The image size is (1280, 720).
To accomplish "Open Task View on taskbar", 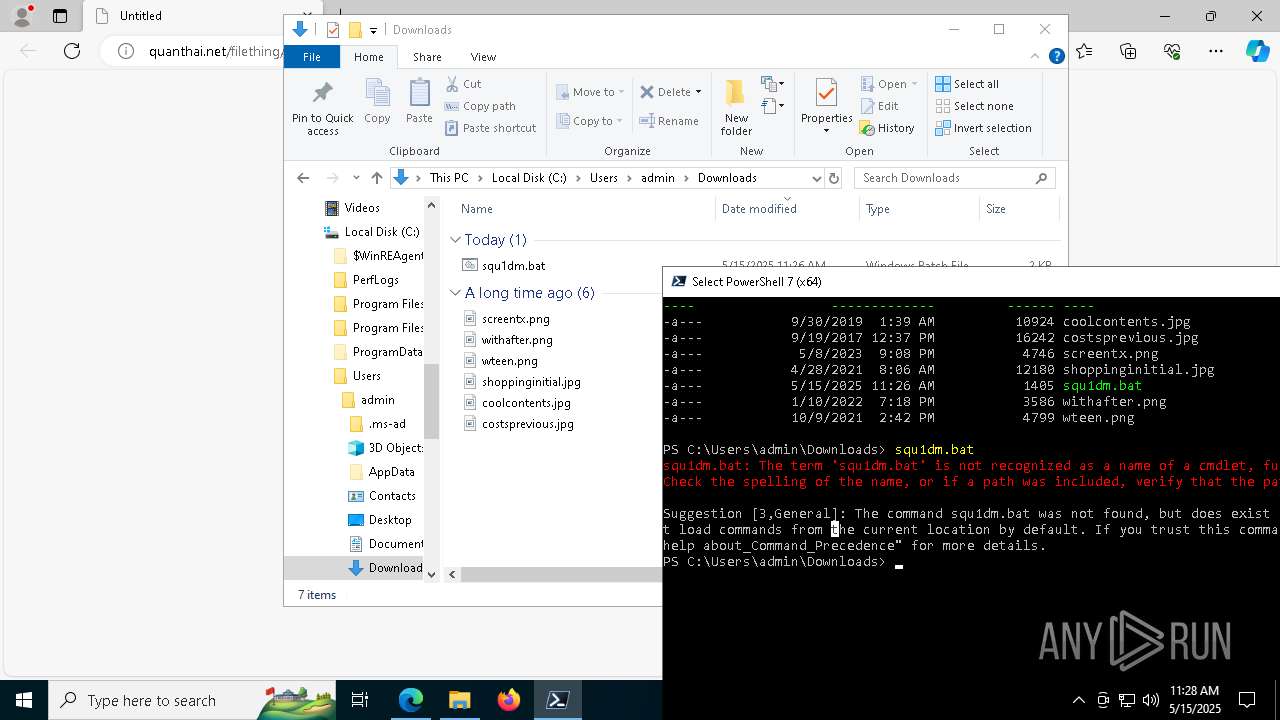I will pos(360,700).
